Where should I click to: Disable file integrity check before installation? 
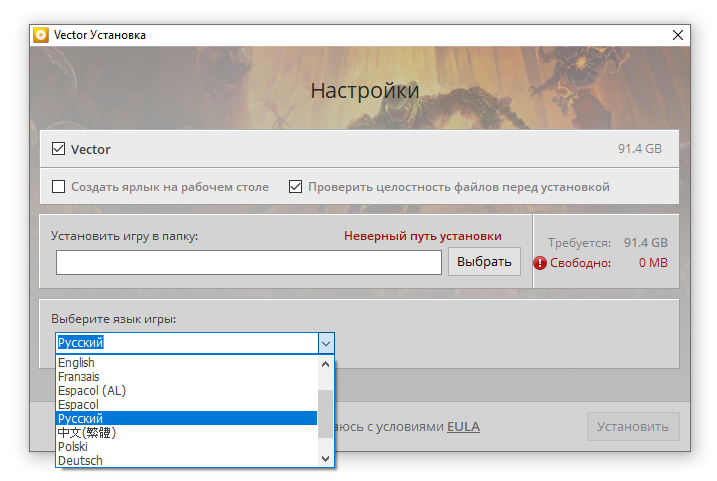click(x=295, y=186)
